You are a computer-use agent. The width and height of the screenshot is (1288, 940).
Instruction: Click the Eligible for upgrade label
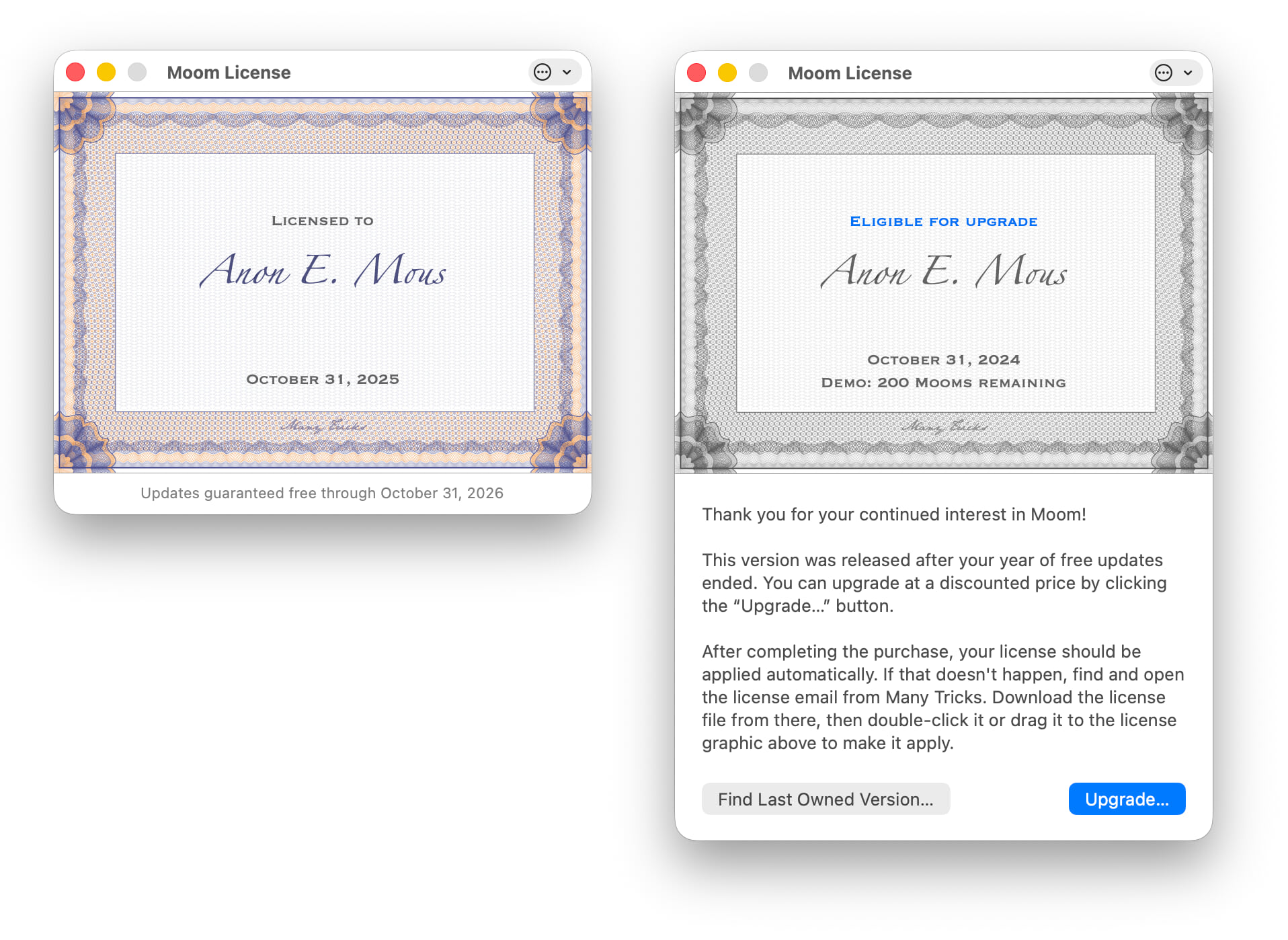click(942, 221)
